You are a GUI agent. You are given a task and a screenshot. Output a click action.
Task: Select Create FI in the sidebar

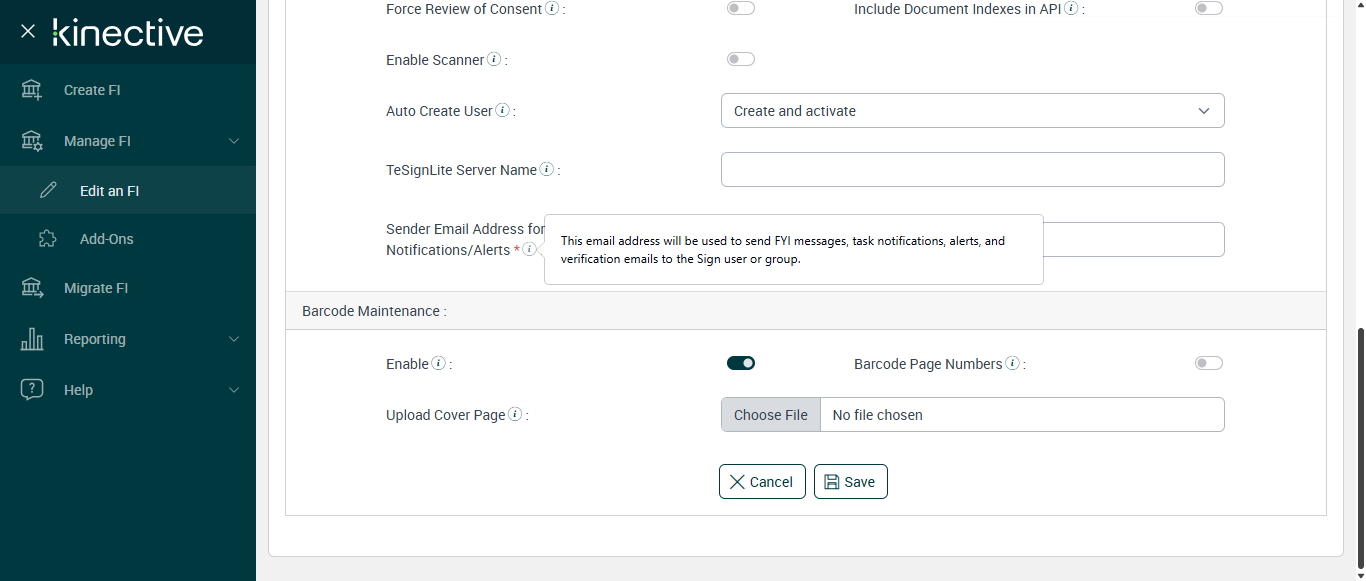92,90
